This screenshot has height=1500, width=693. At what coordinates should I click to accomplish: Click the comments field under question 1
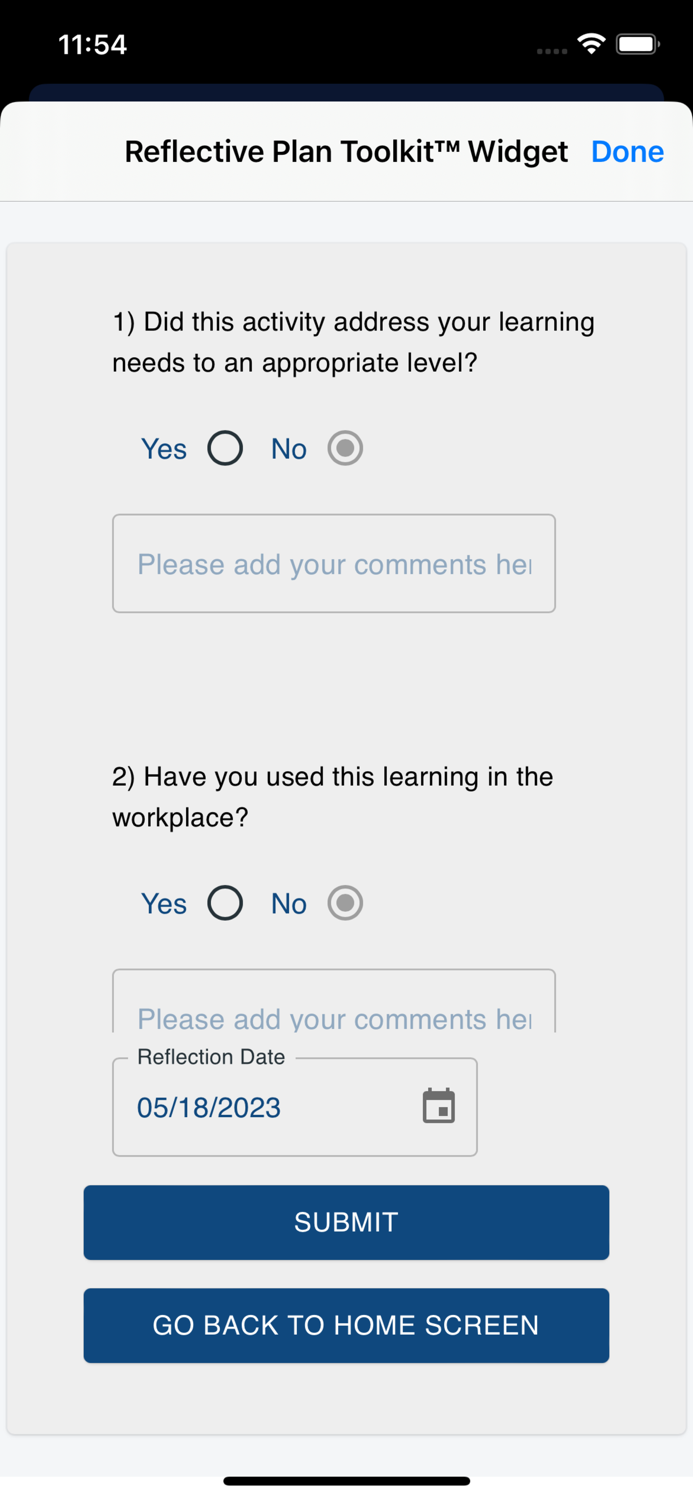[x=334, y=563]
